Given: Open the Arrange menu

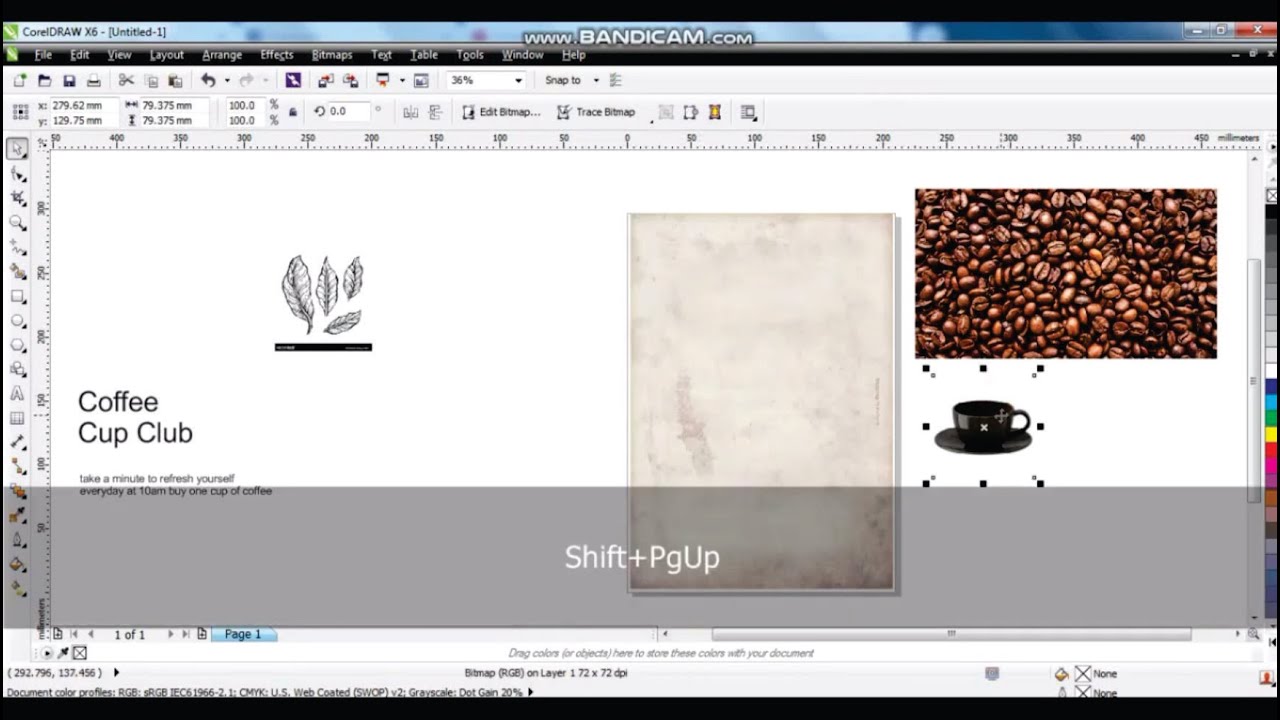Looking at the screenshot, I should click(222, 55).
